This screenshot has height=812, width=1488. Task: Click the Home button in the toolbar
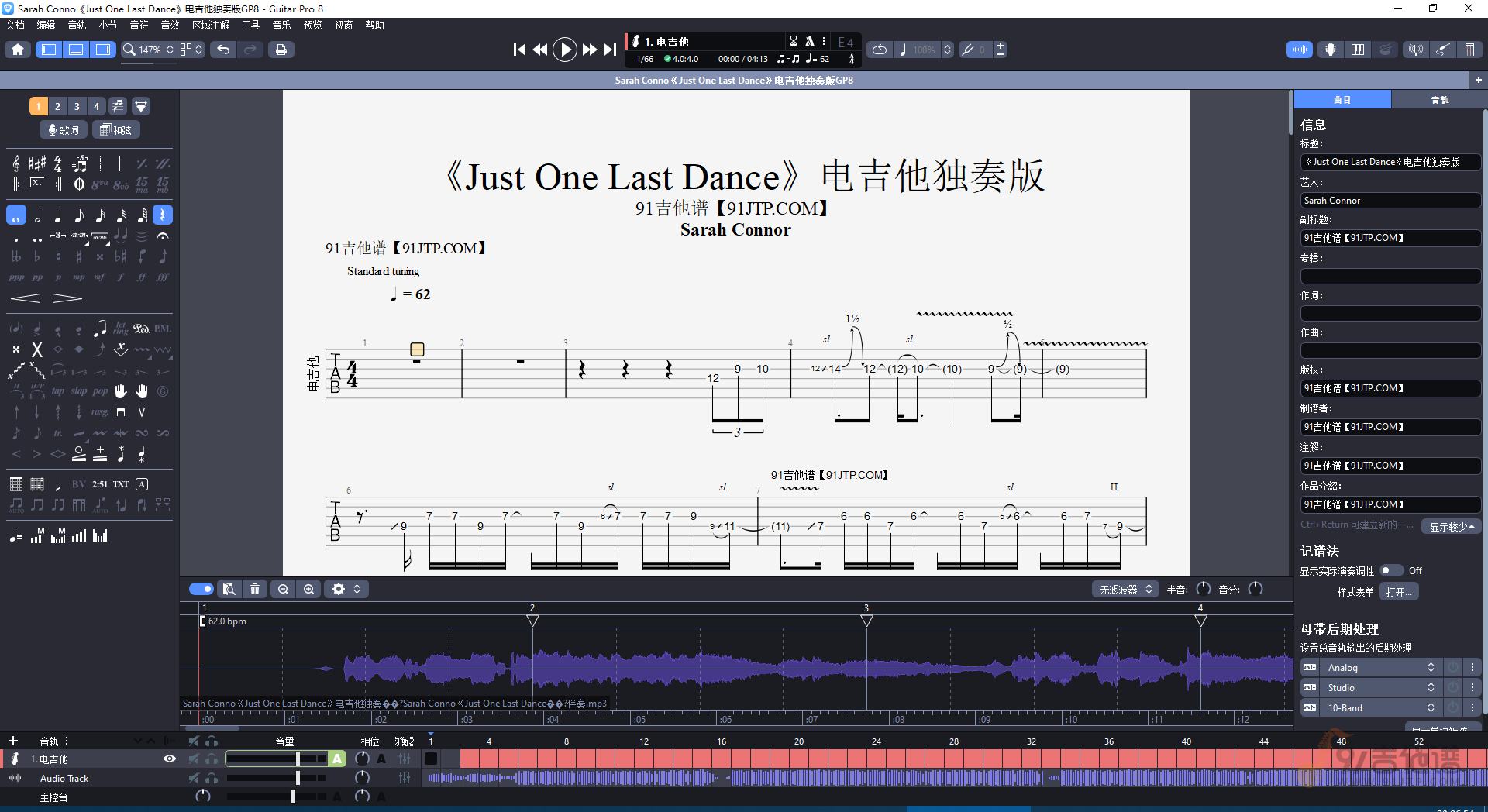pos(18,50)
